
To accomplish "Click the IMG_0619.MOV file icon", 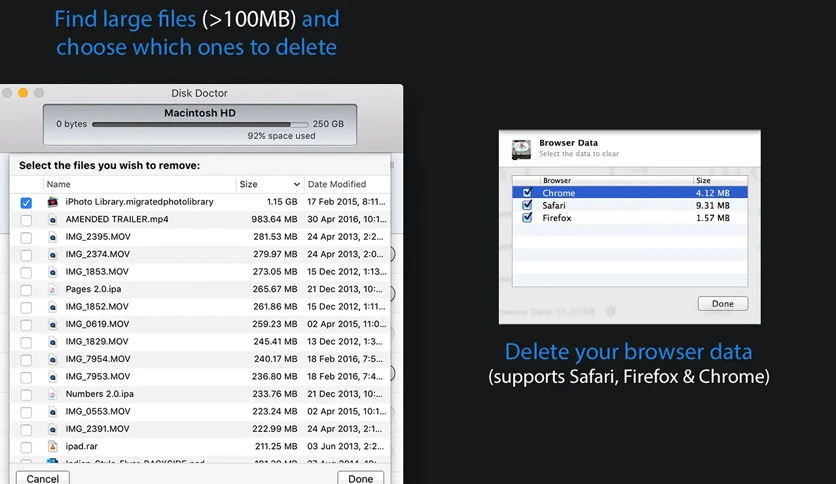I will (52, 325).
